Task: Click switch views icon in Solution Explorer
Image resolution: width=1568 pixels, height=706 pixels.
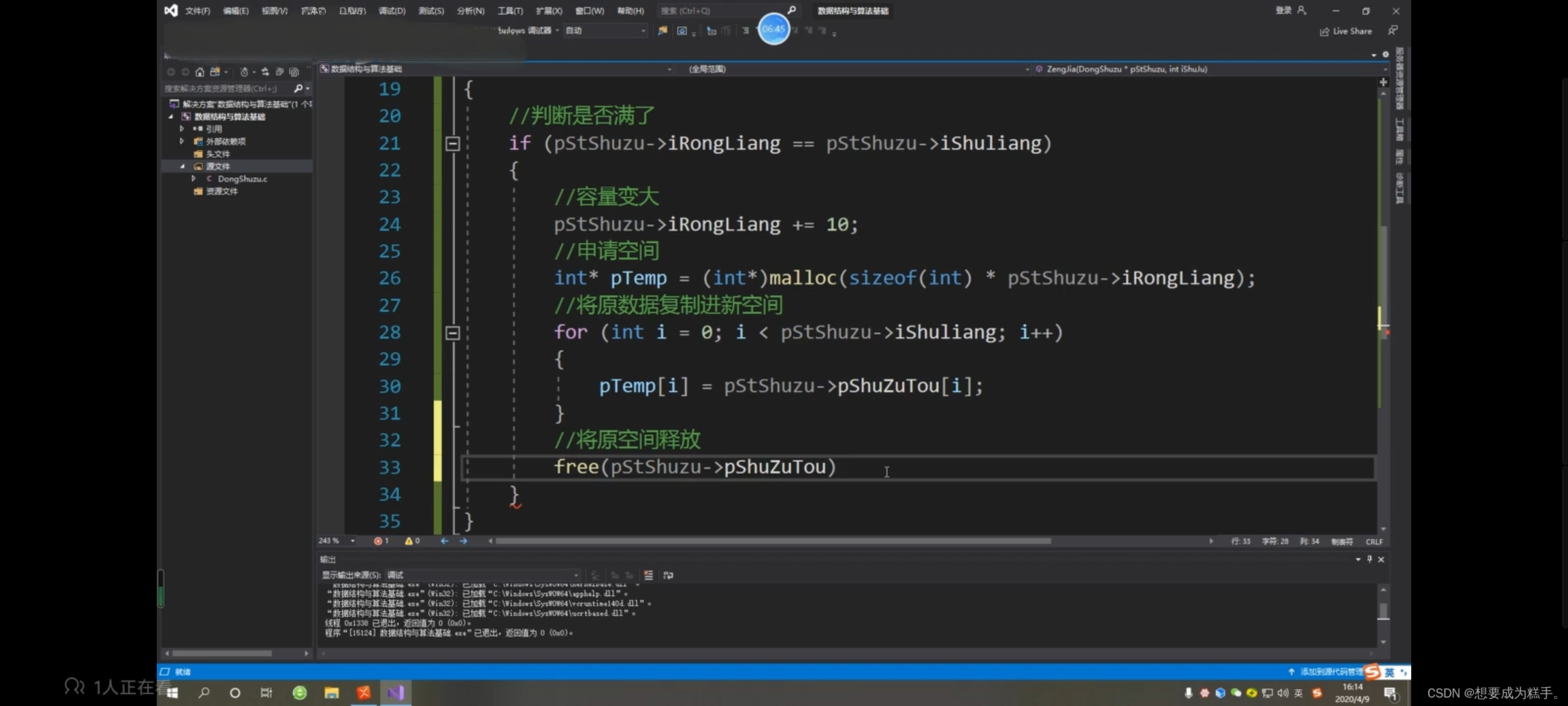Action: [x=215, y=72]
